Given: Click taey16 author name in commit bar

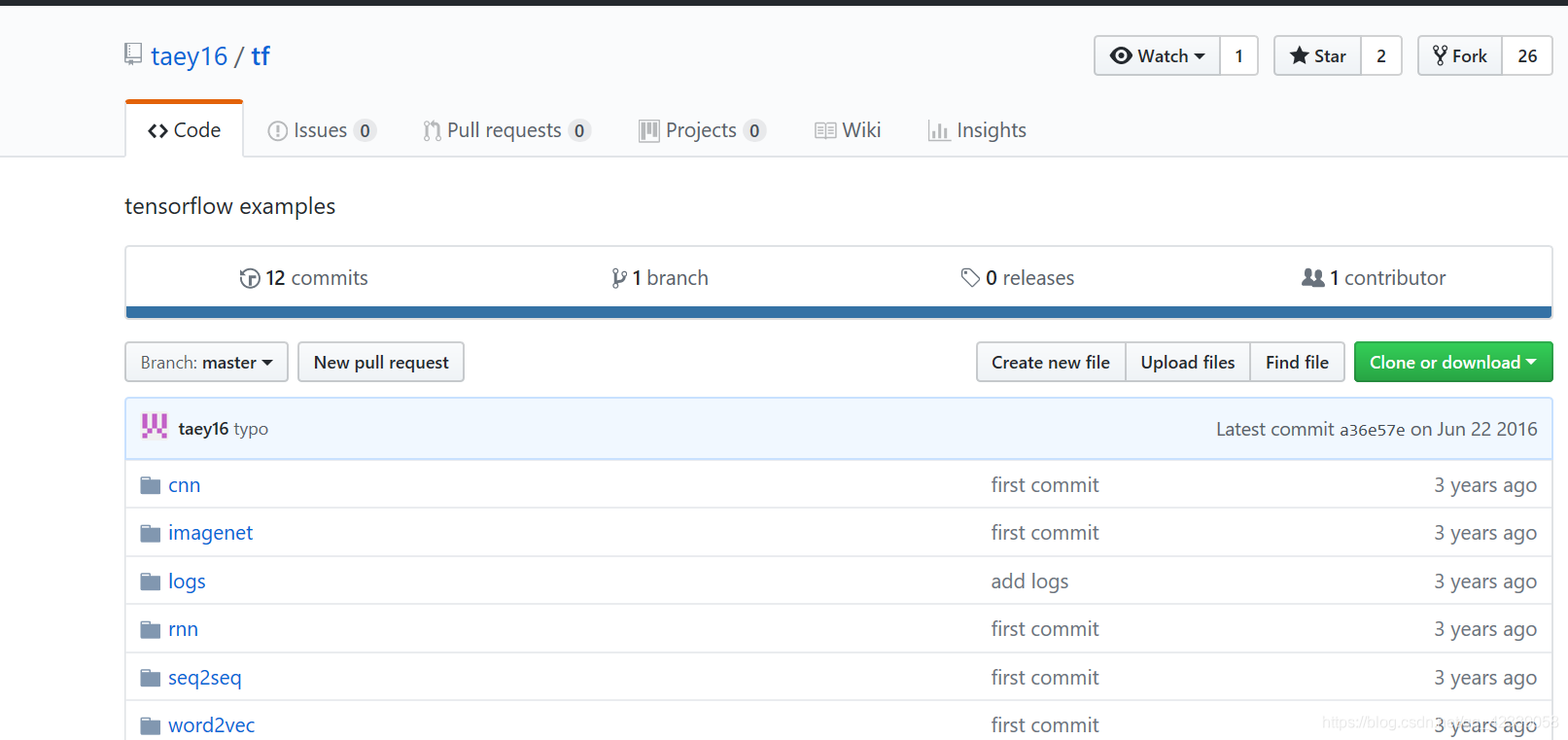Looking at the screenshot, I should 203,429.
